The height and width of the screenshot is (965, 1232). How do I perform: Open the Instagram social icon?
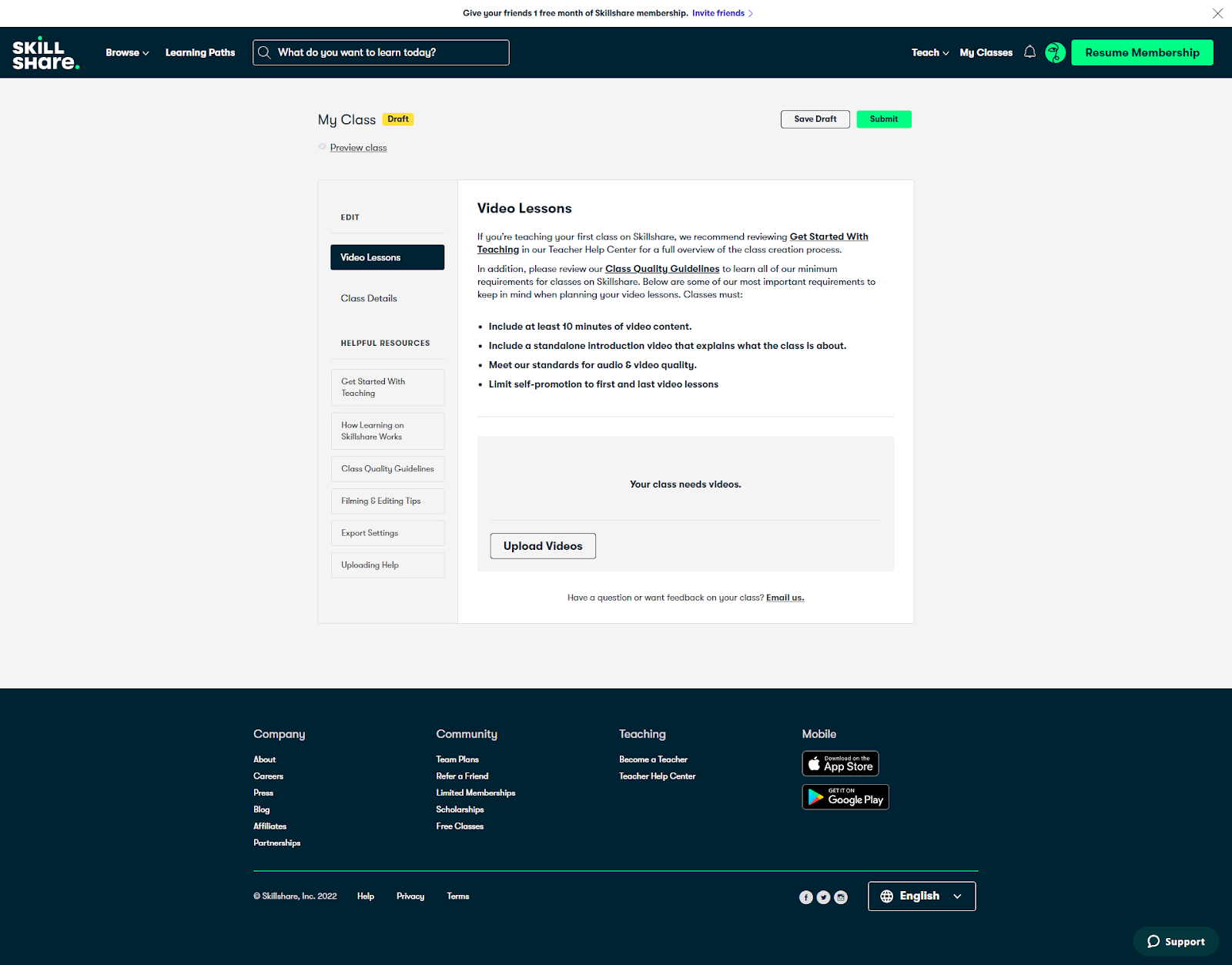click(x=841, y=897)
